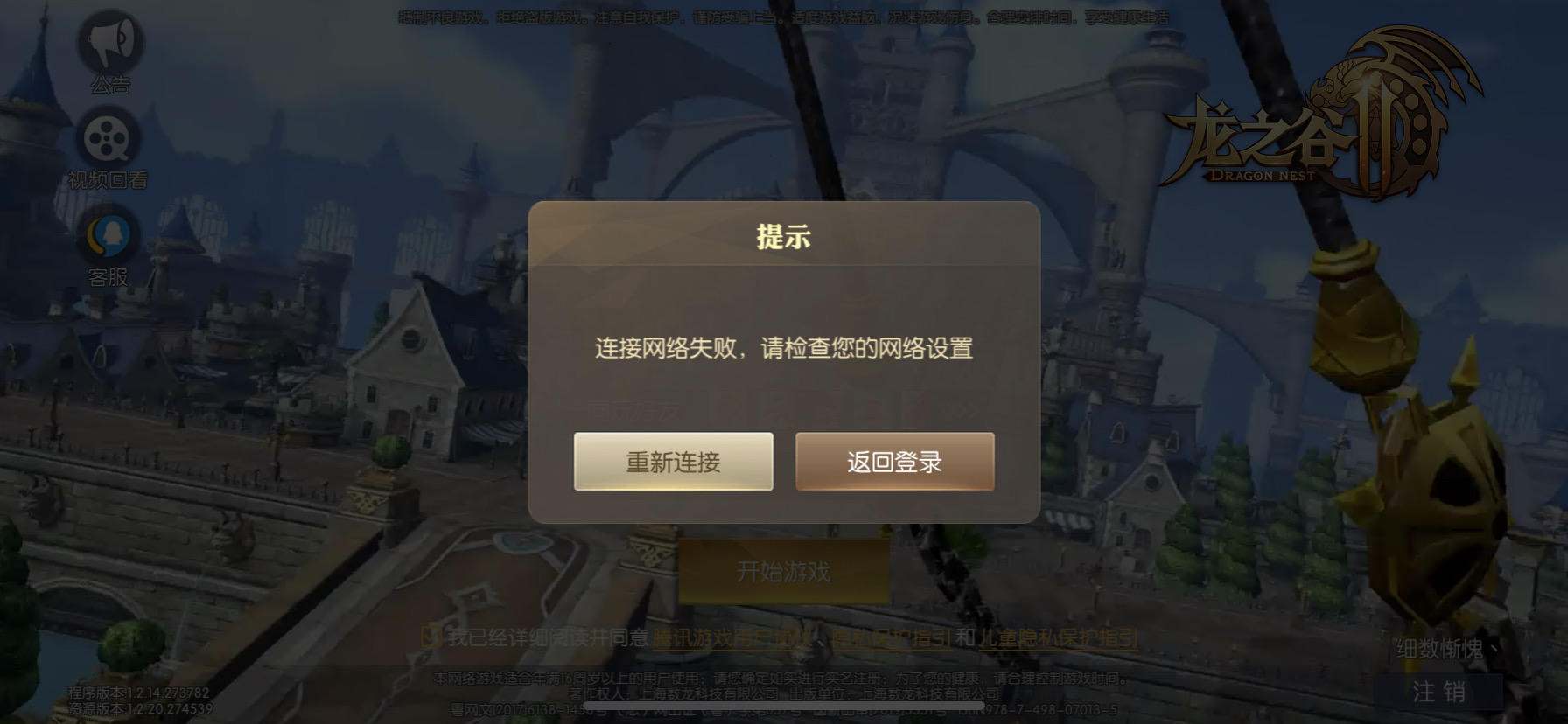Click the account name 细数惭愧

(1439, 649)
